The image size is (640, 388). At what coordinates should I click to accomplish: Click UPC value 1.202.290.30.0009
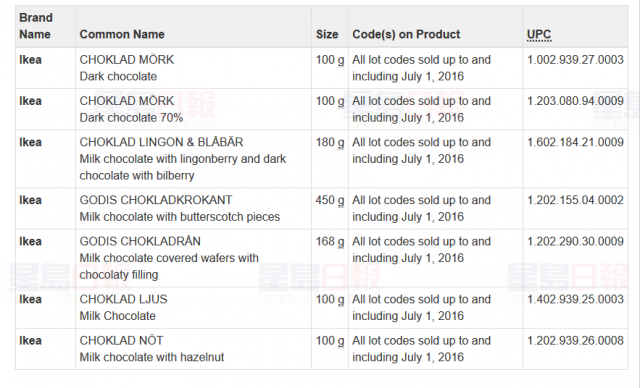click(575, 242)
